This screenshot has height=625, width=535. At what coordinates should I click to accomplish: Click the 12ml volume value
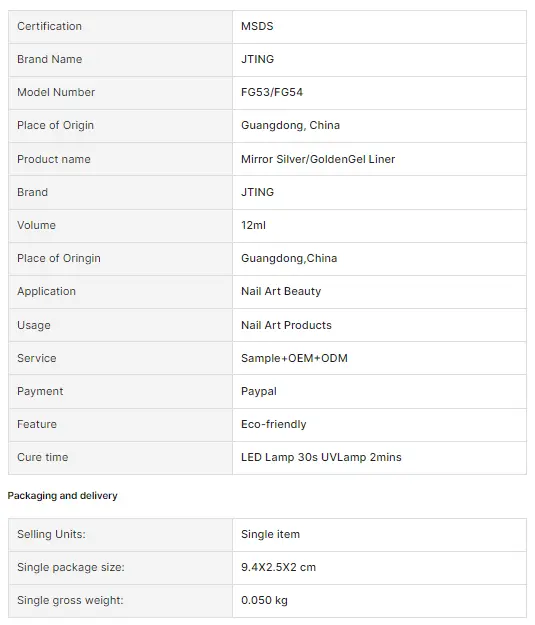(x=253, y=225)
